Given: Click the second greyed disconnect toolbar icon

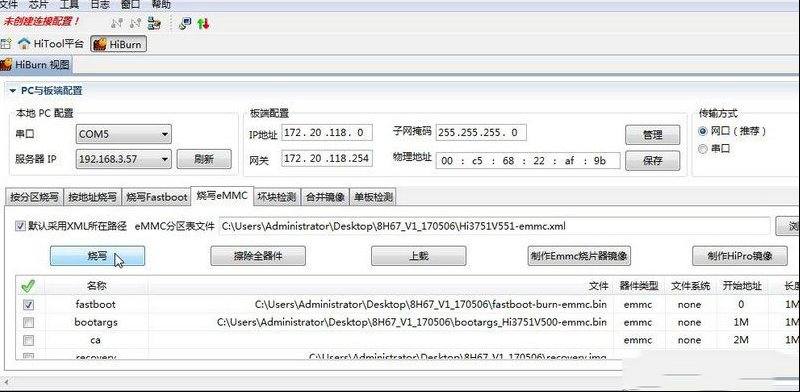Looking at the screenshot, I should [136, 23].
